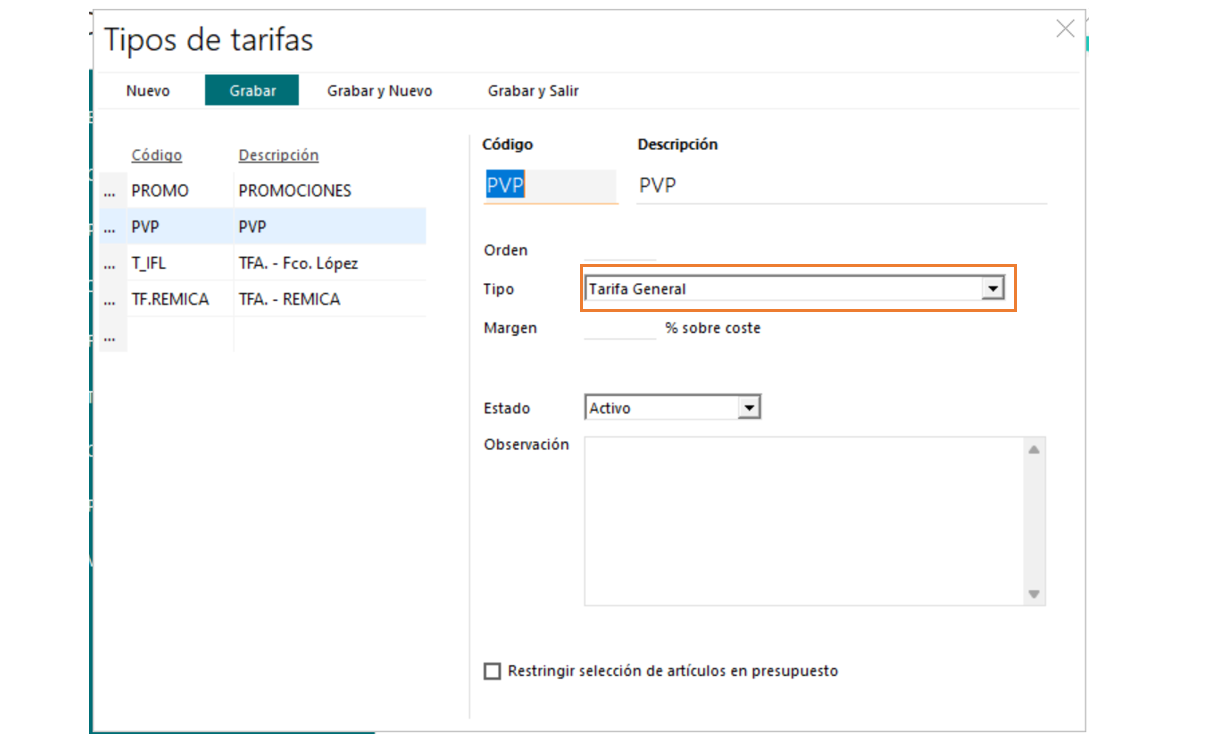Select the PROMO row in list
The height and width of the screenshot is (742, 1213).
tap(160, 191)
